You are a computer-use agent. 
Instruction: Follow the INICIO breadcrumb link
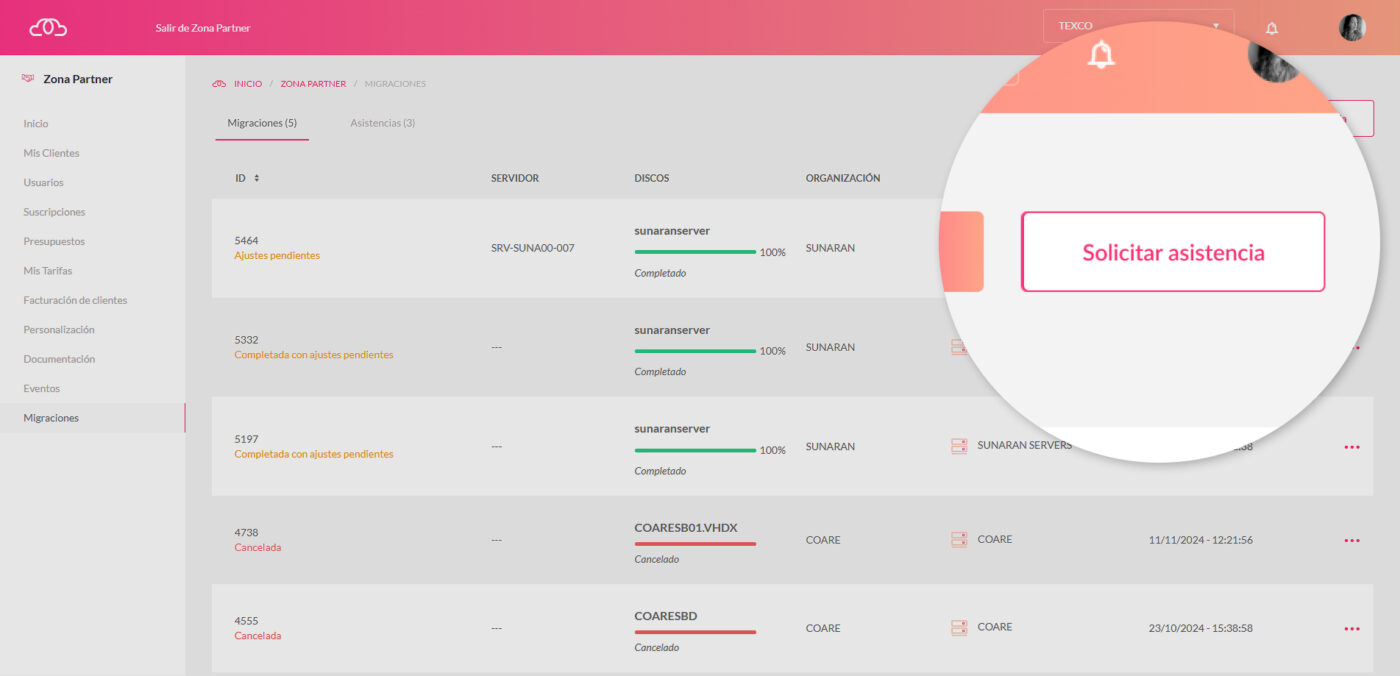tap(248, 84)
